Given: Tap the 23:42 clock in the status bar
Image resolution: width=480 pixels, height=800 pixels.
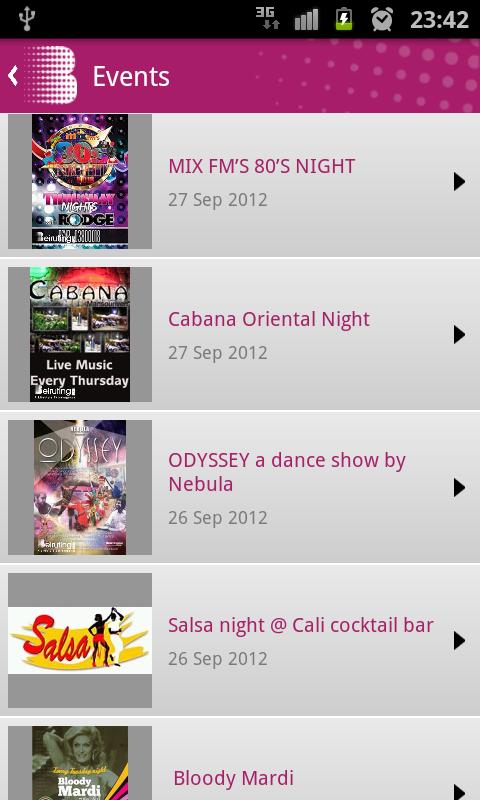Looking at the screenshot, I should click(439, 20).
